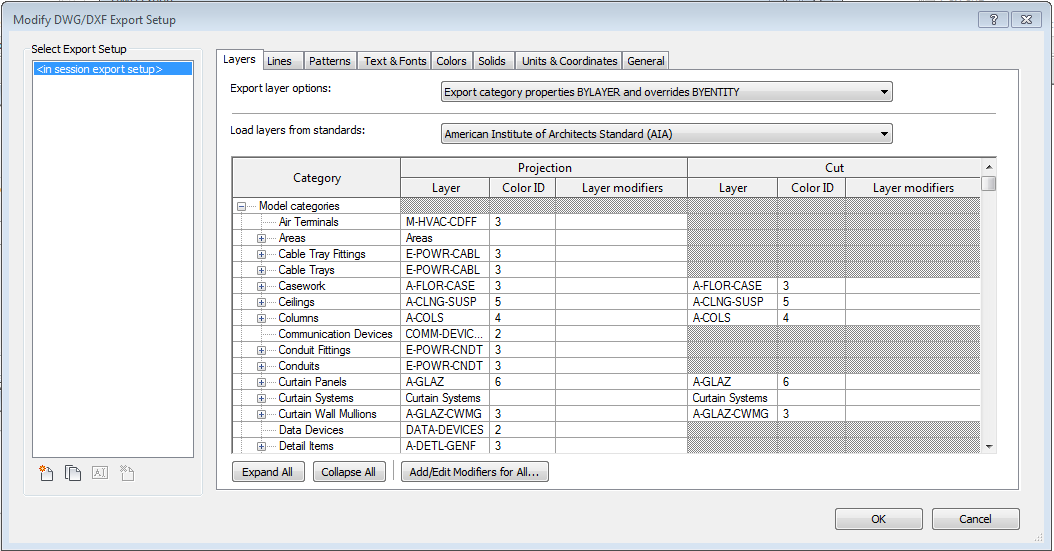Expand the Areas category

point(261,239)
